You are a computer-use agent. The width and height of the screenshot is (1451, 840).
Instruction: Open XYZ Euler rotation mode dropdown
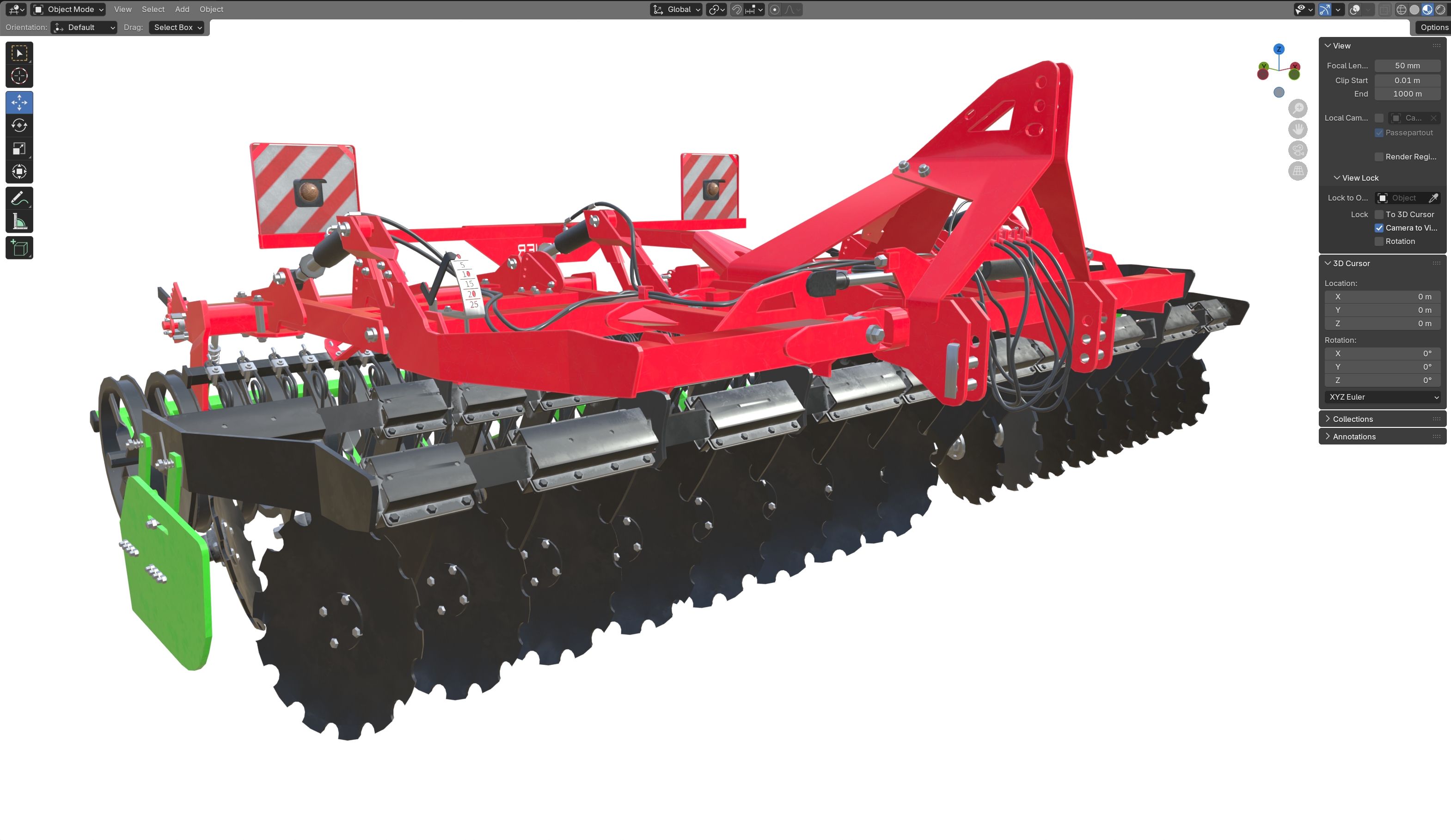(1383, 397)
